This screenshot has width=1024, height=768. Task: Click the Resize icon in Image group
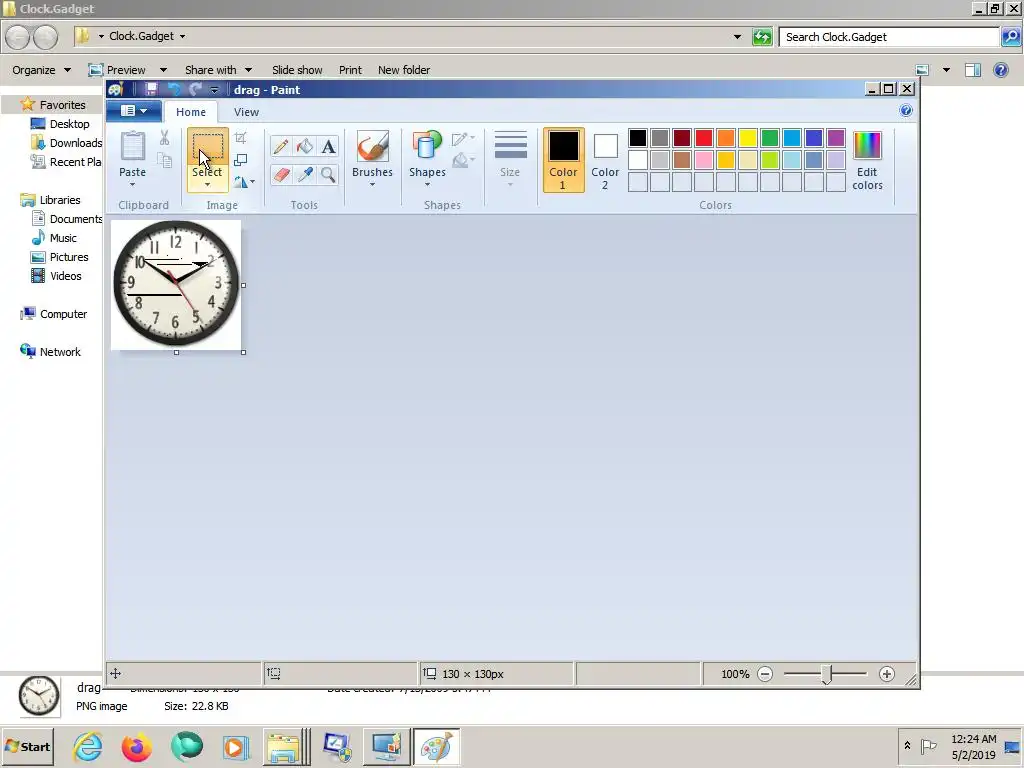tap(240, 160)
